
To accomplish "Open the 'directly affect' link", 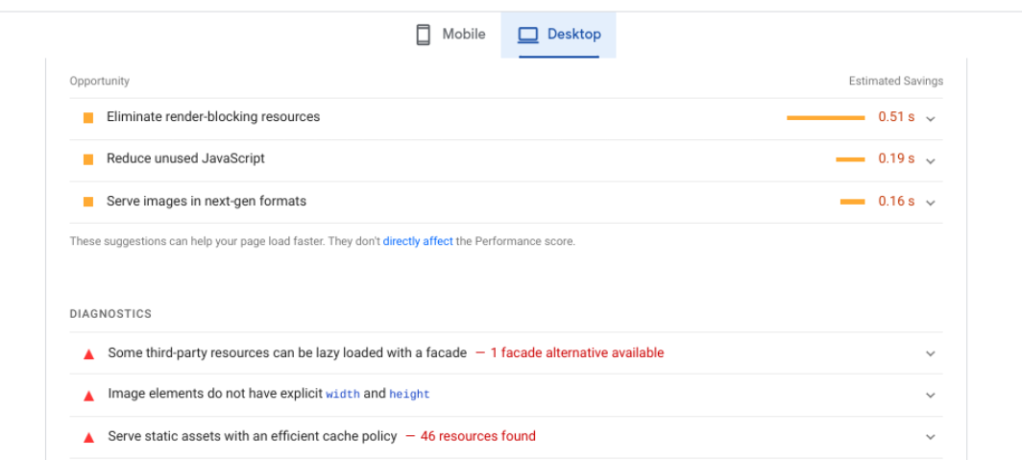I will 417,241.
